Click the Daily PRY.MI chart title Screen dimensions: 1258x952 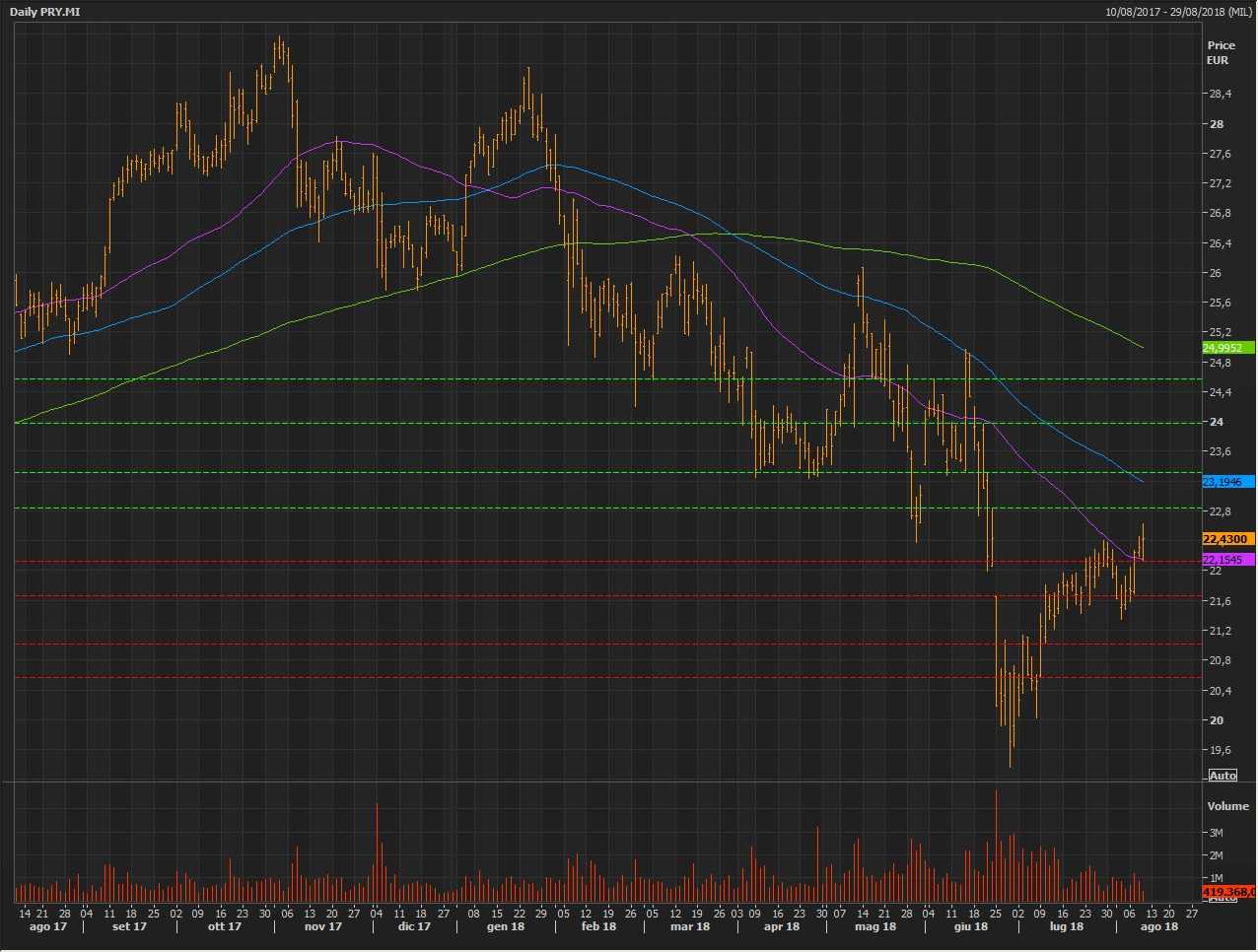[45, 12]
